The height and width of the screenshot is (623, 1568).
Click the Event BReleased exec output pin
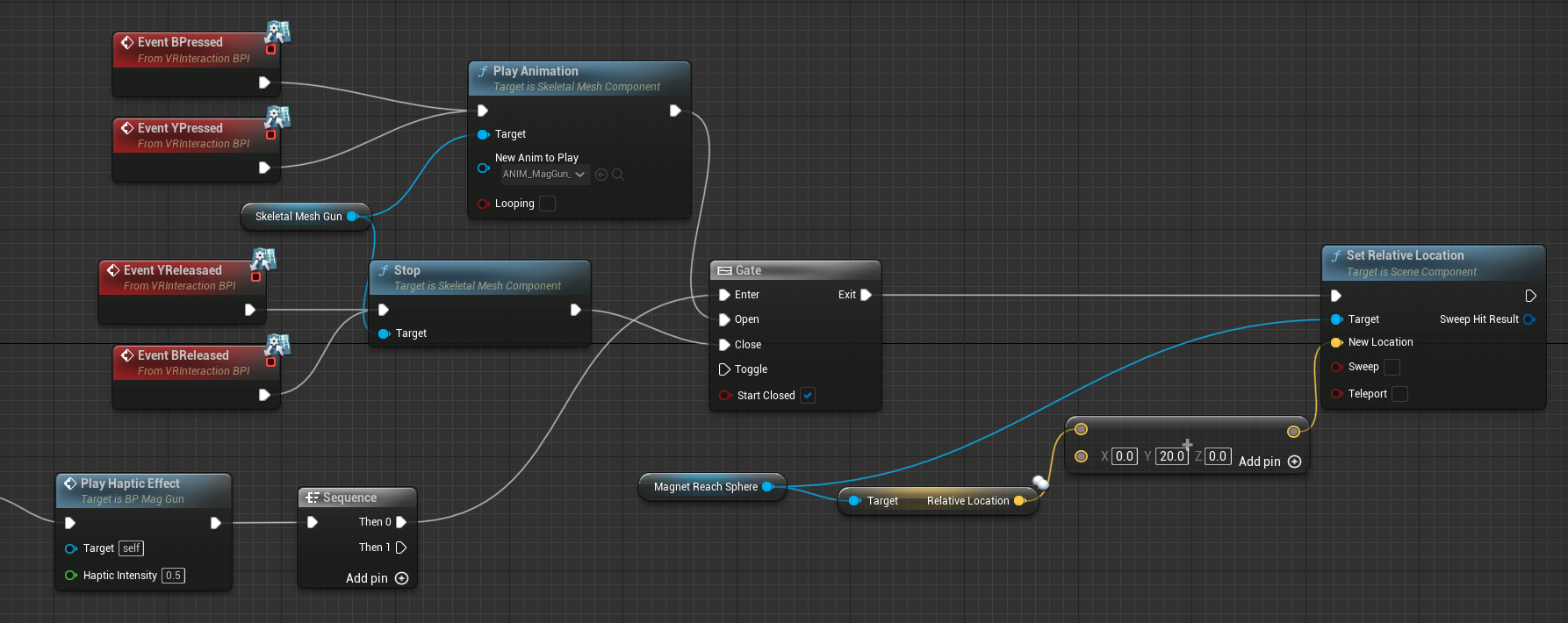click(x=264, y=395)
